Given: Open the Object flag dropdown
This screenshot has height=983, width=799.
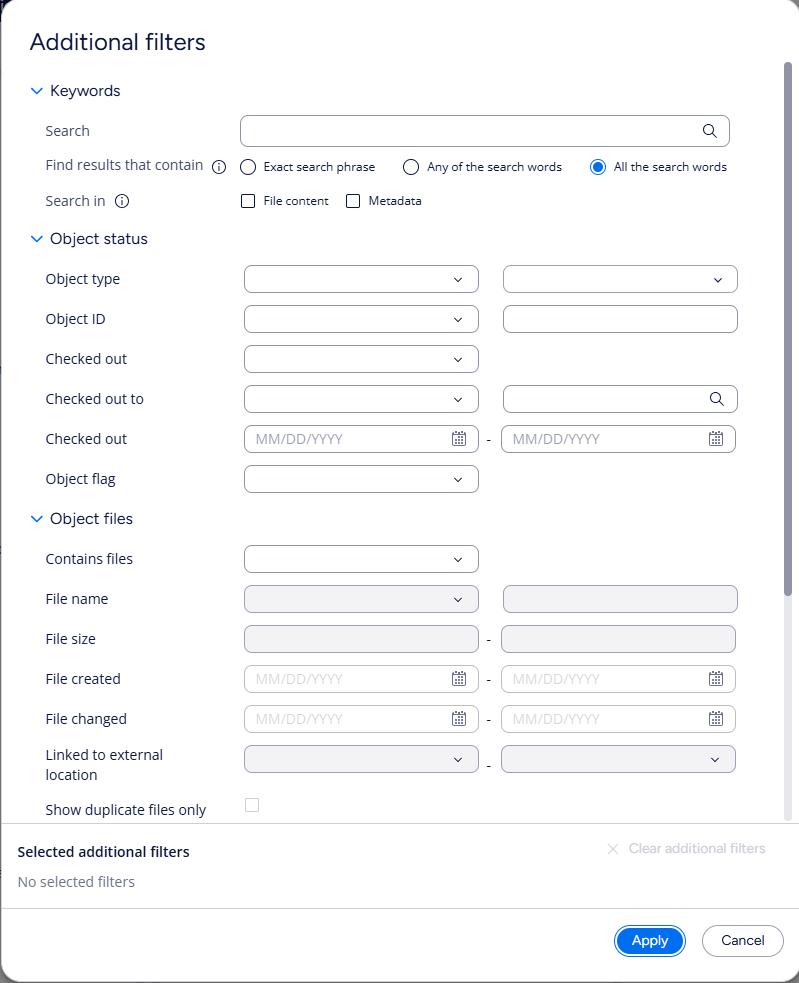Looking at the screenshot, I should (x=361, y=479).
